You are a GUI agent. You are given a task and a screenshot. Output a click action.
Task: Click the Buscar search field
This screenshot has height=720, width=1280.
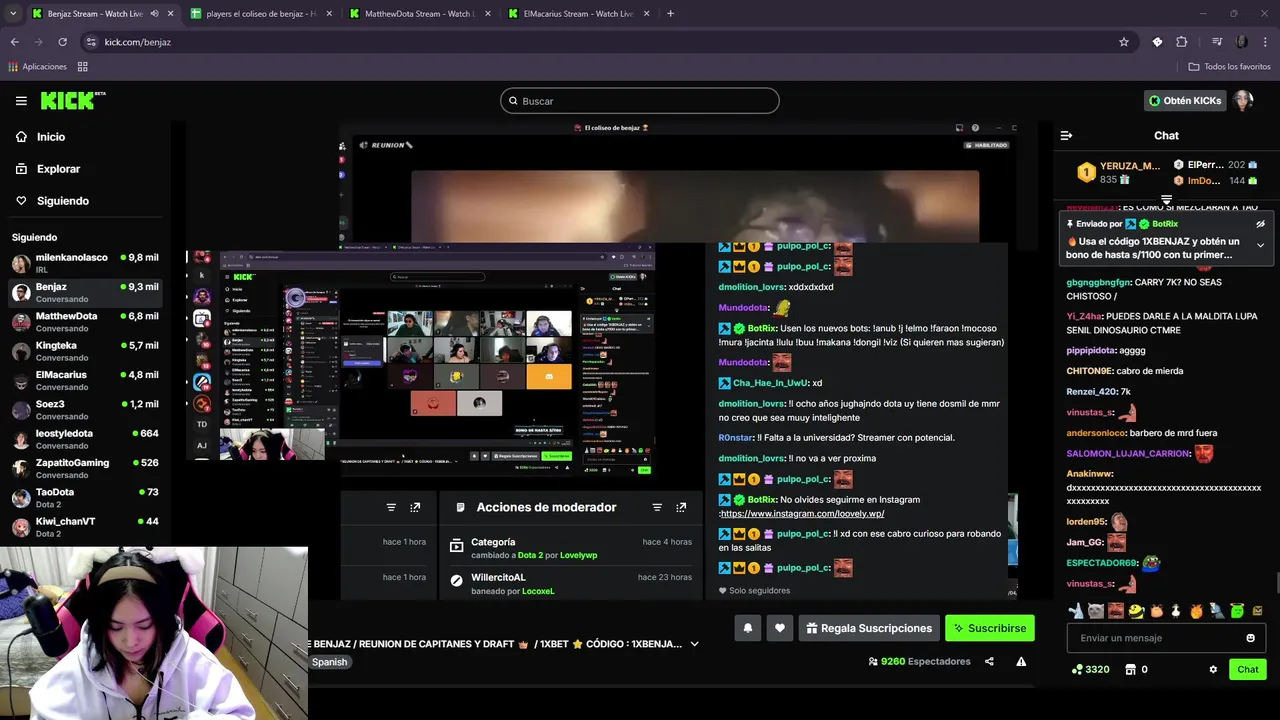(640, 101)
